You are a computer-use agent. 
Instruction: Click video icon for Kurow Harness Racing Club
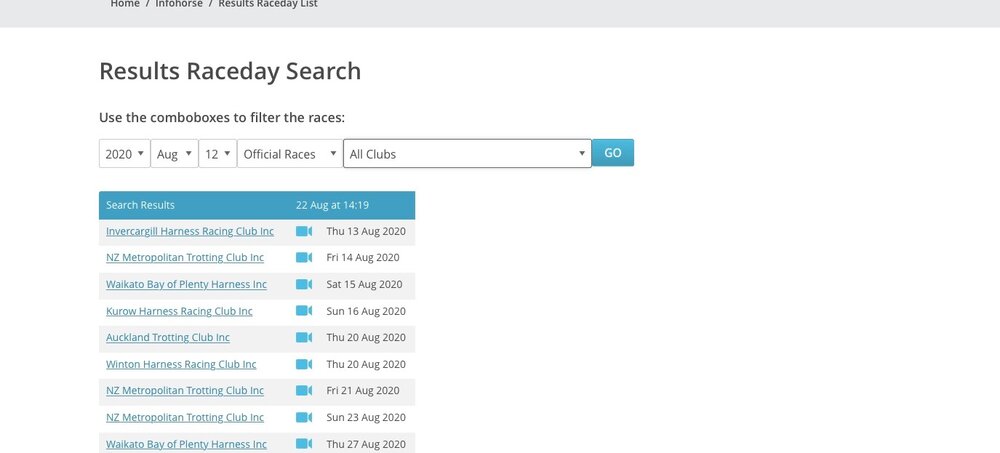(x=304, y=311)
